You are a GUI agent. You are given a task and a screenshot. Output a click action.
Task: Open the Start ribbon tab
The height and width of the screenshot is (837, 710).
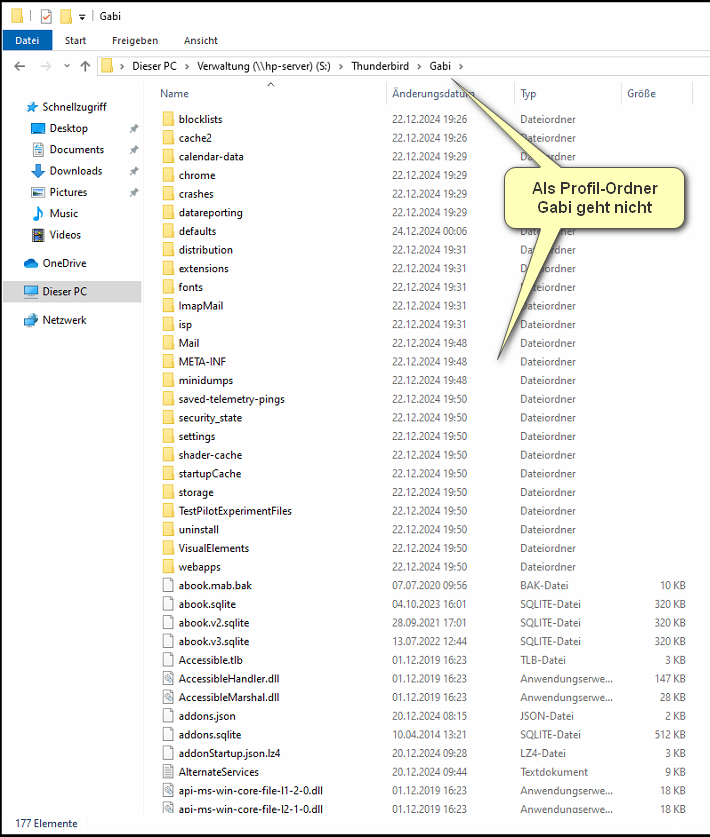[75, 41]
